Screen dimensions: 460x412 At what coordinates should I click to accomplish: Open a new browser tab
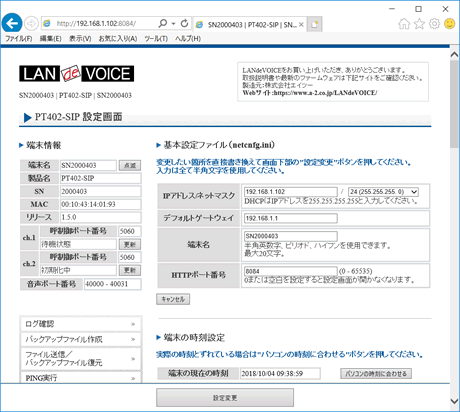[x=314, y=24]
